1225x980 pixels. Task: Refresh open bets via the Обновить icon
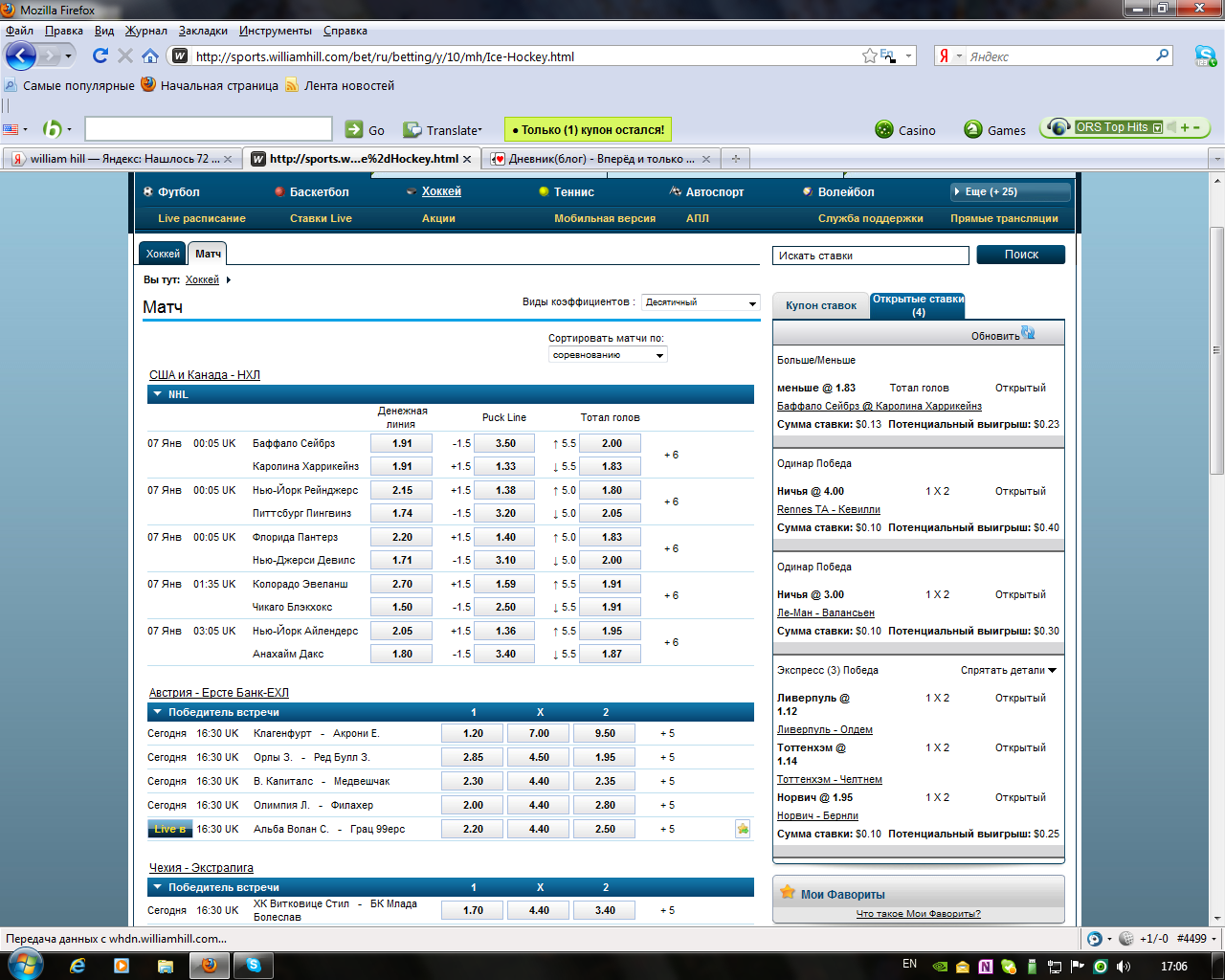coord(1028,333)
